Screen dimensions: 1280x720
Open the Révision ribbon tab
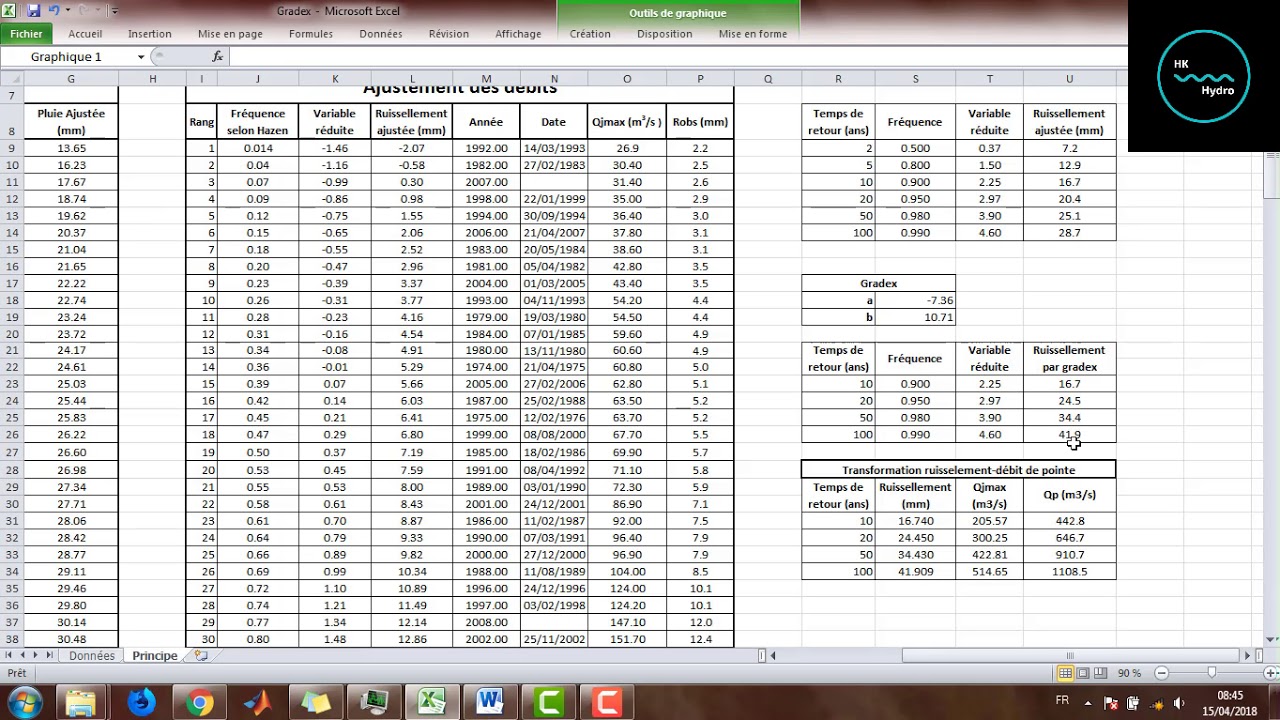point(449,34)
